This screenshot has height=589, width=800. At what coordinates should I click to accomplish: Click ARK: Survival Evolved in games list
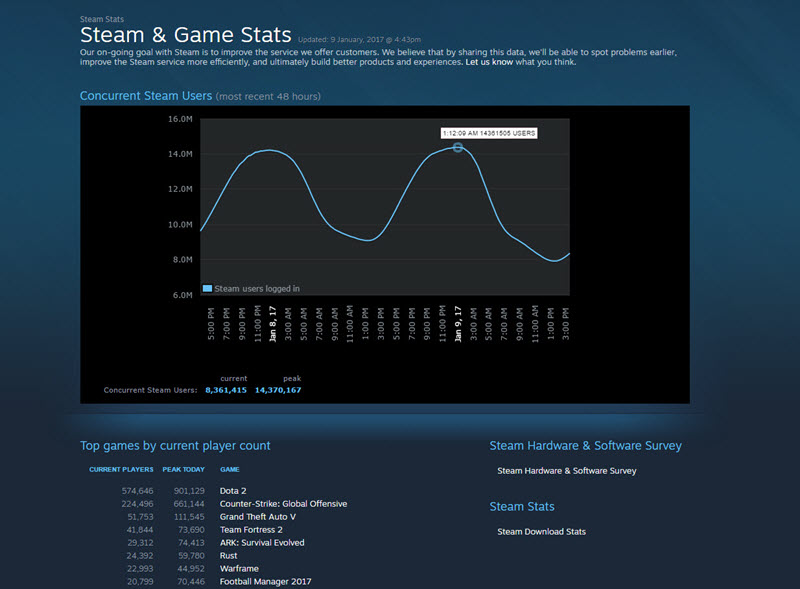tap(262, 543)
